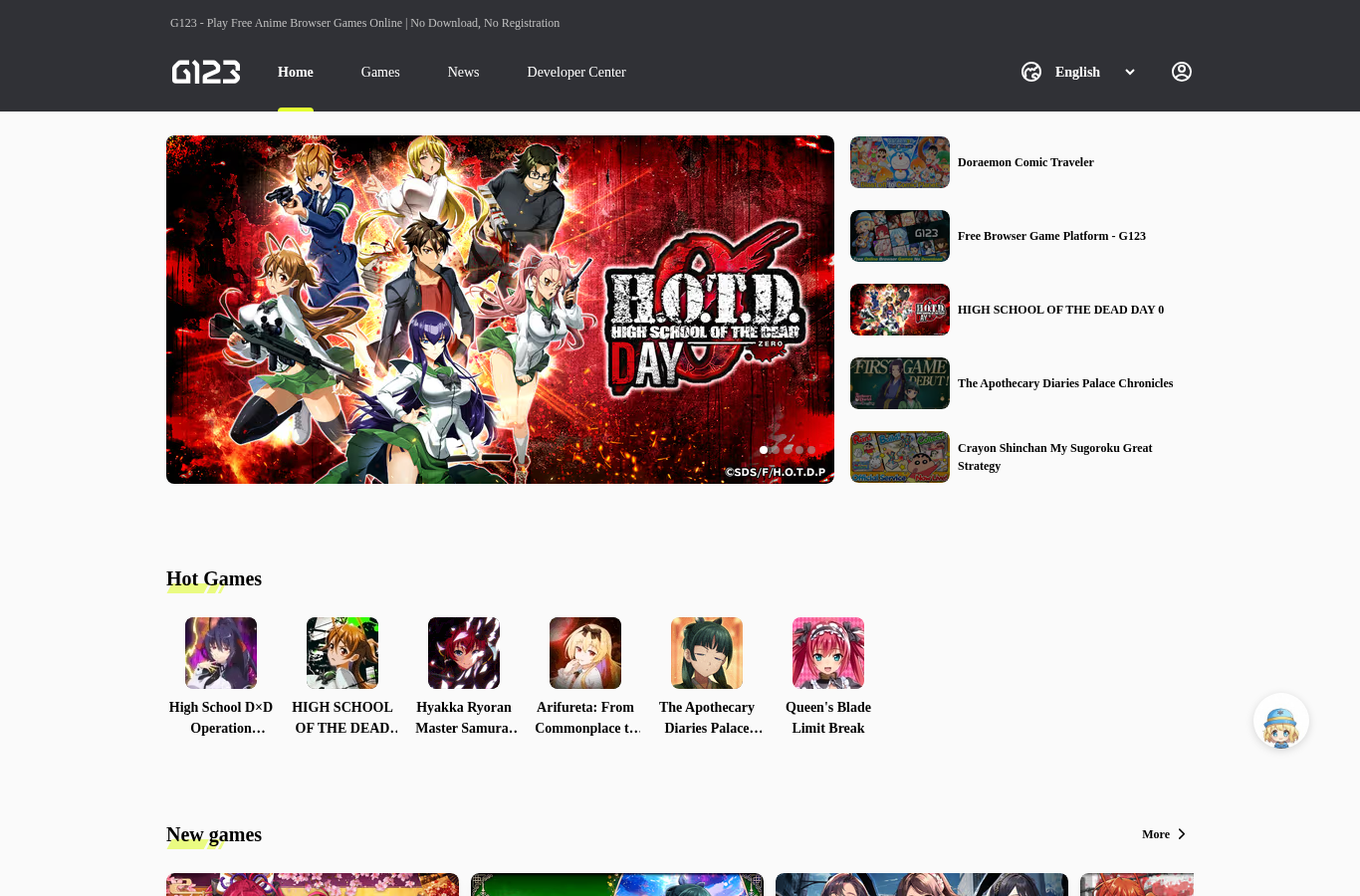Open High School DxD game icon

point(221,653)
